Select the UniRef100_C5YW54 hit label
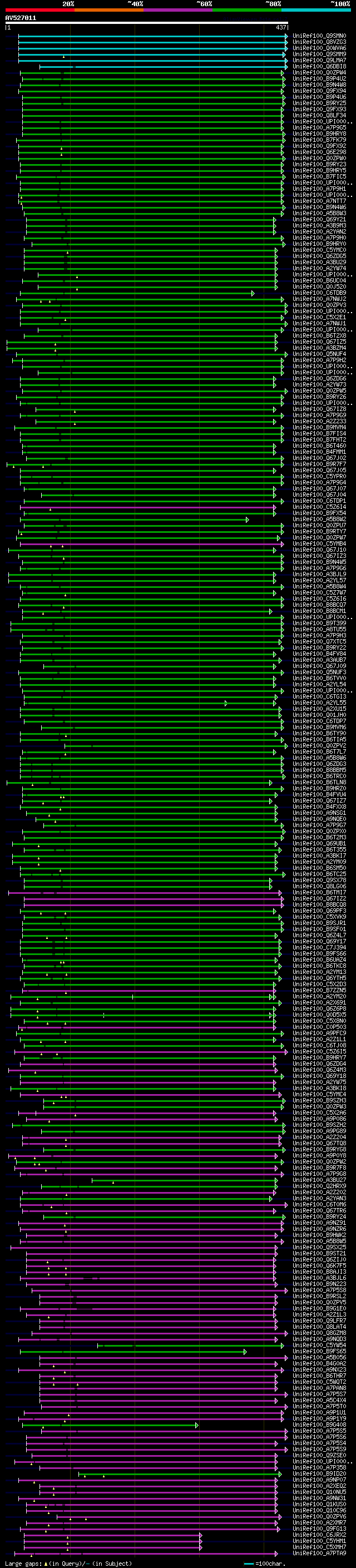This screenshot has height=1568, width=356. pyautogui.click(x=319, y=1344)
